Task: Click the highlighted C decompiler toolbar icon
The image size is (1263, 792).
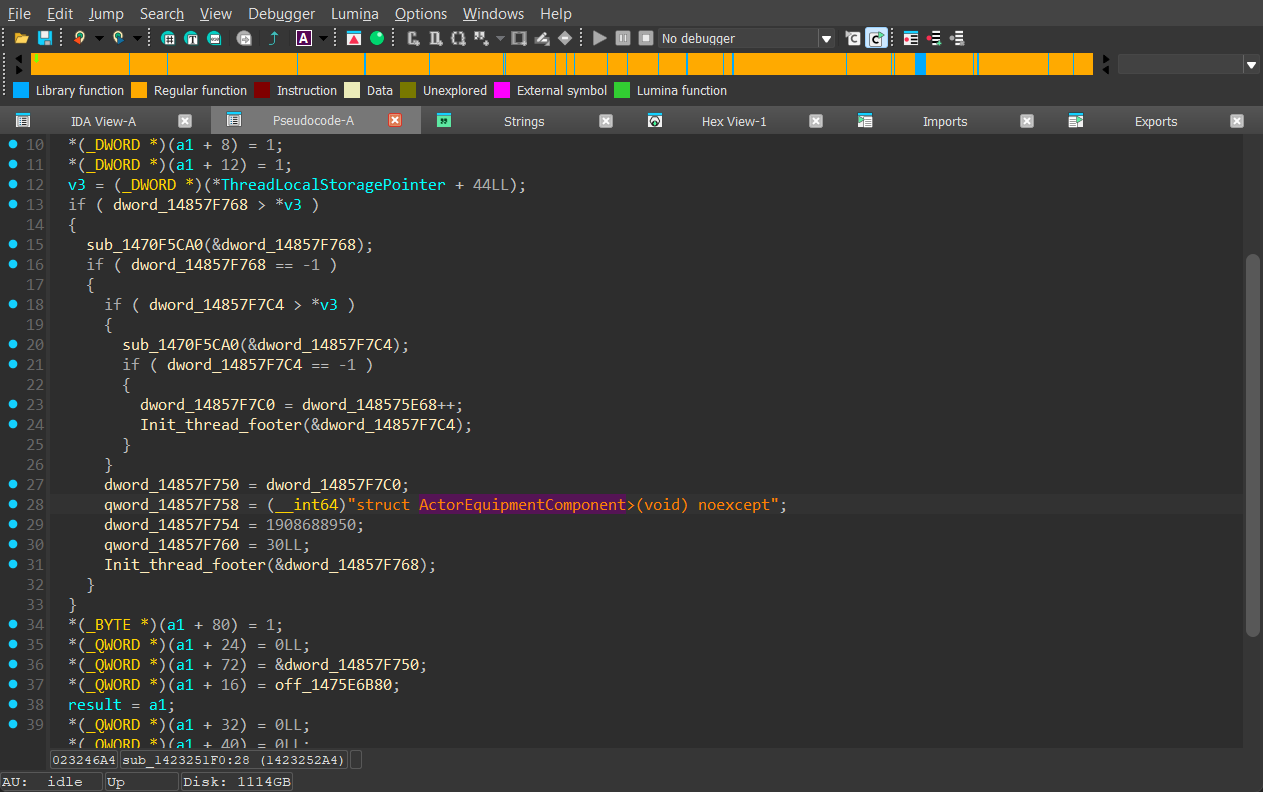Action: tap(876, 38)
